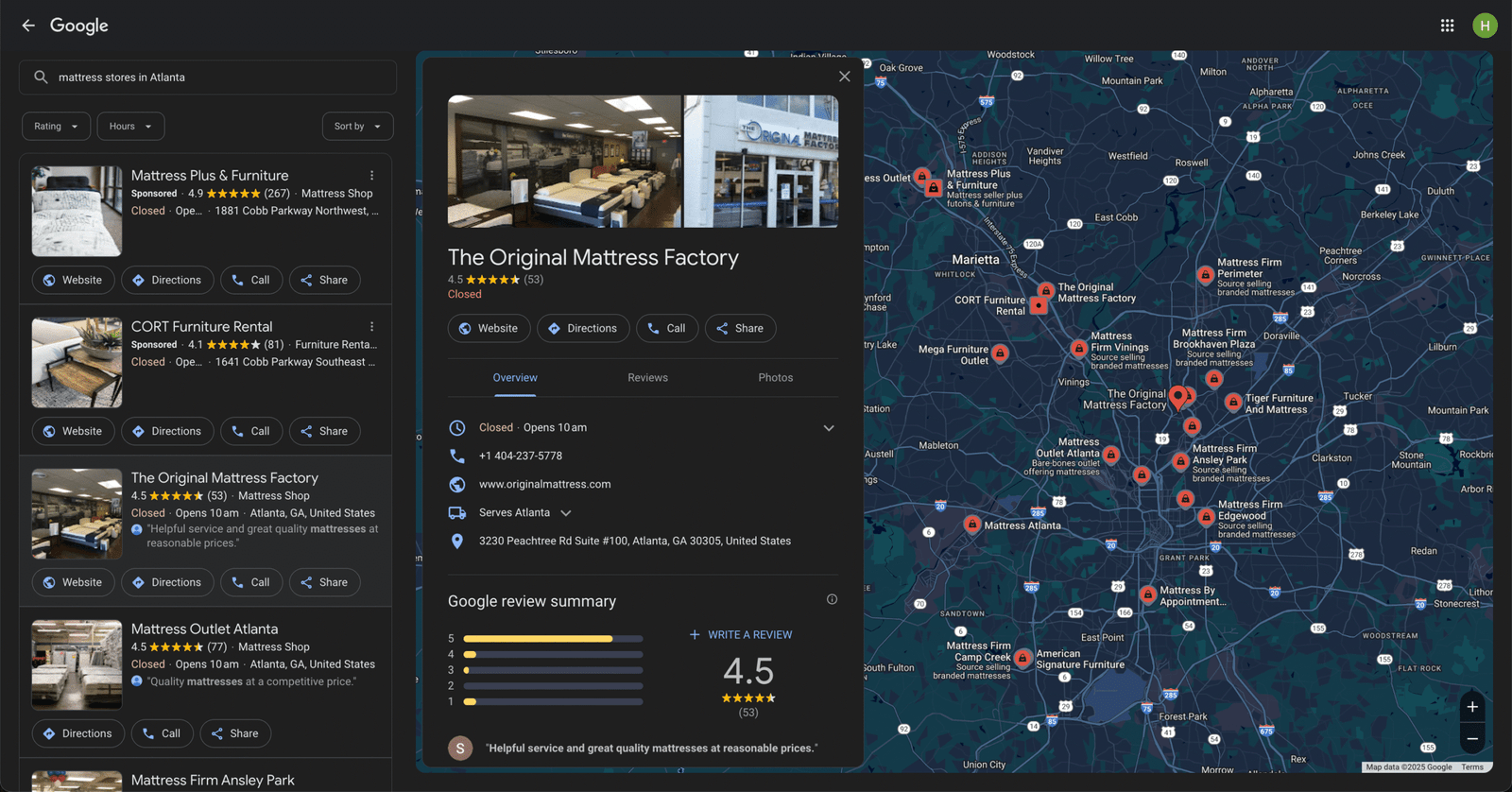
Task: Click the Tiger Furniture And Mattress pin
Action: tap(1233, 403)
